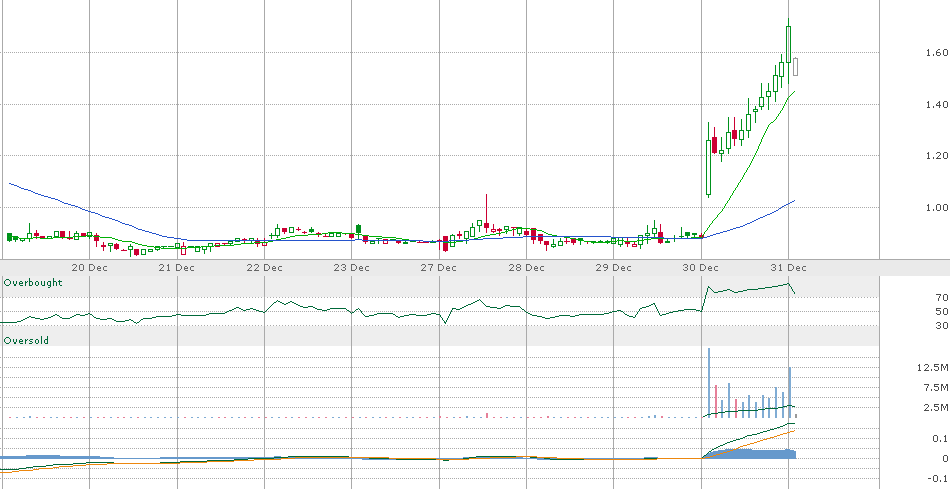Click the 1.60 price axis label
The width and height of the screenshot is (950, 489).
coord(937,53)
